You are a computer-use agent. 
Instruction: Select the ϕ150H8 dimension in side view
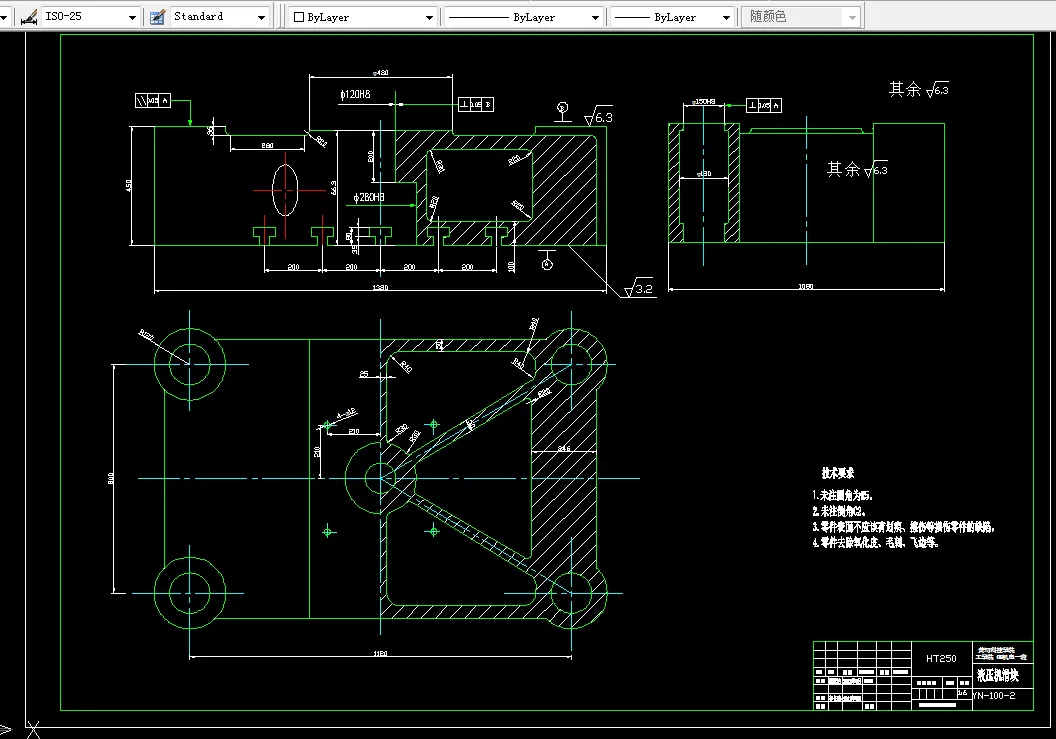coord(703,102)
